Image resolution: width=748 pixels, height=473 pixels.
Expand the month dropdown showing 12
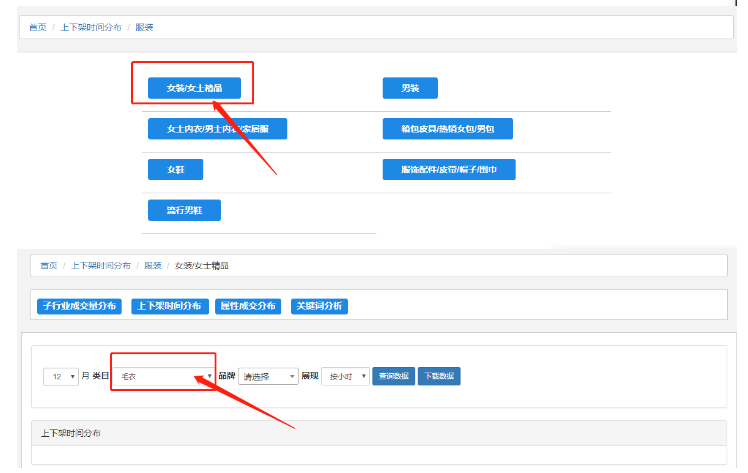pyautogui.click(x=61, y=376)
